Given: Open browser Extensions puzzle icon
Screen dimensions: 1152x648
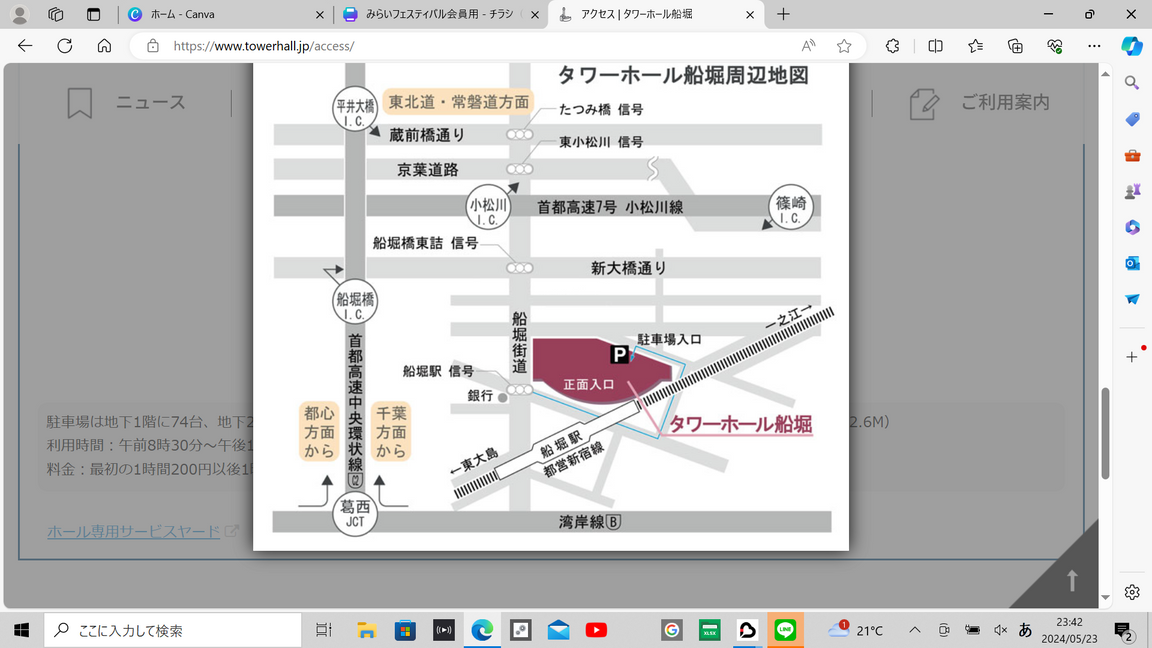Looking at the screenshot, I should [x=893, y=46].
